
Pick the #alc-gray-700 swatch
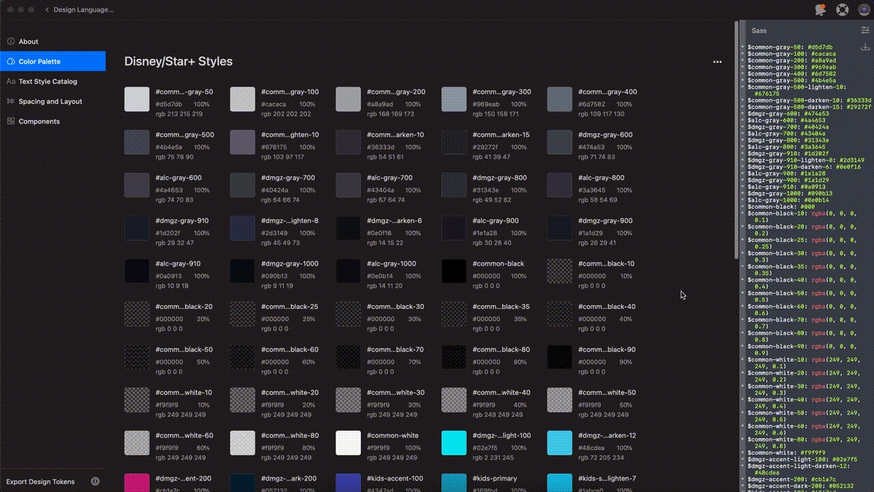(x=348, y=185)
